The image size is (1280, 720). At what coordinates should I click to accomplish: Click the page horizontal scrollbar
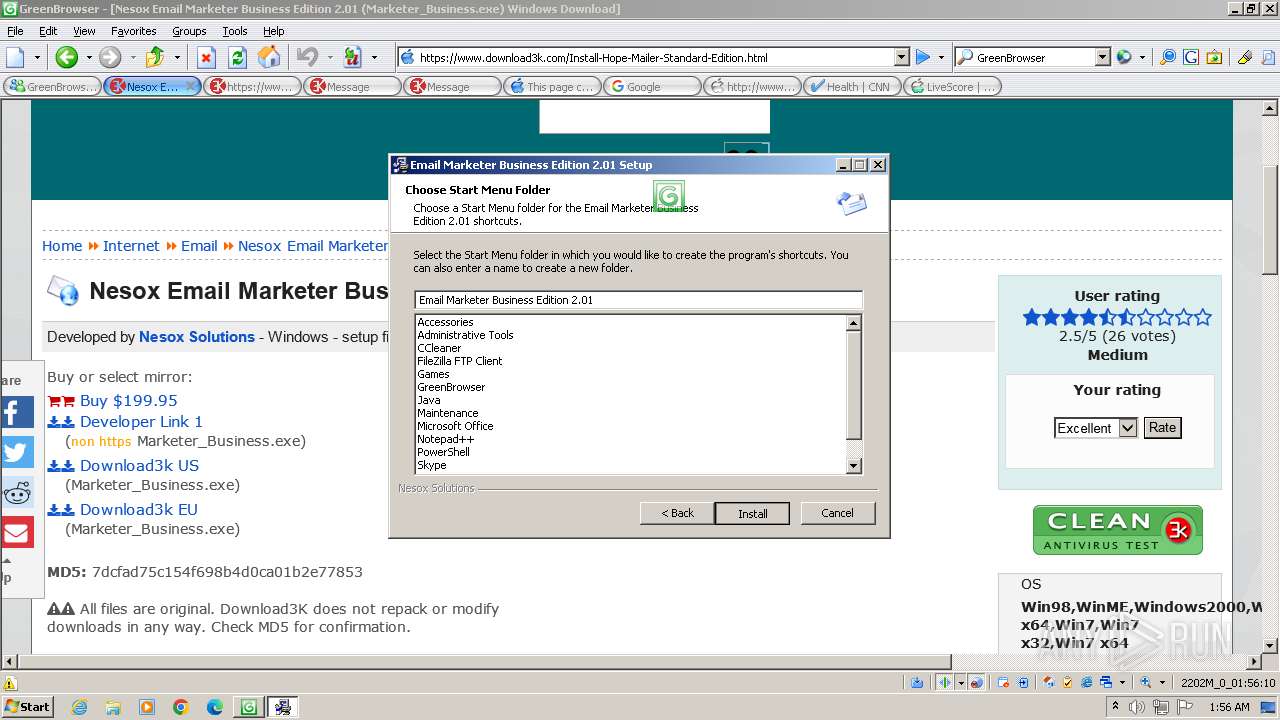(x=484, y=661)
